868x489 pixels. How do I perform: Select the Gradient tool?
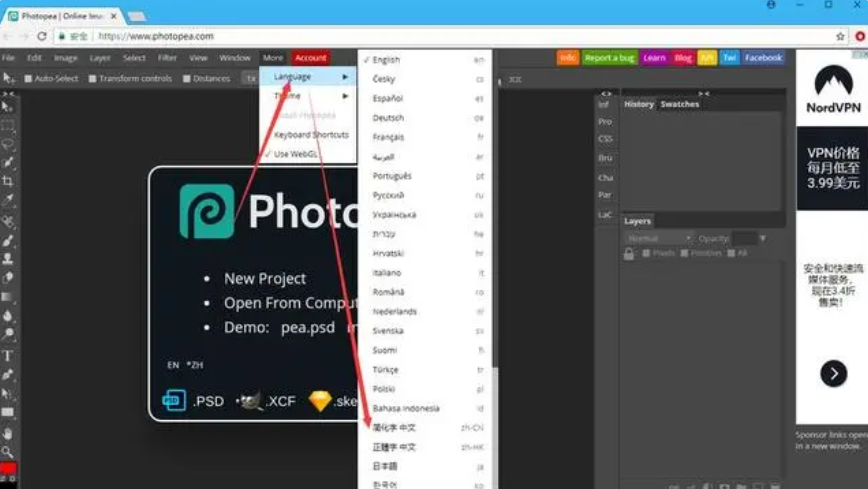point(7,297)
